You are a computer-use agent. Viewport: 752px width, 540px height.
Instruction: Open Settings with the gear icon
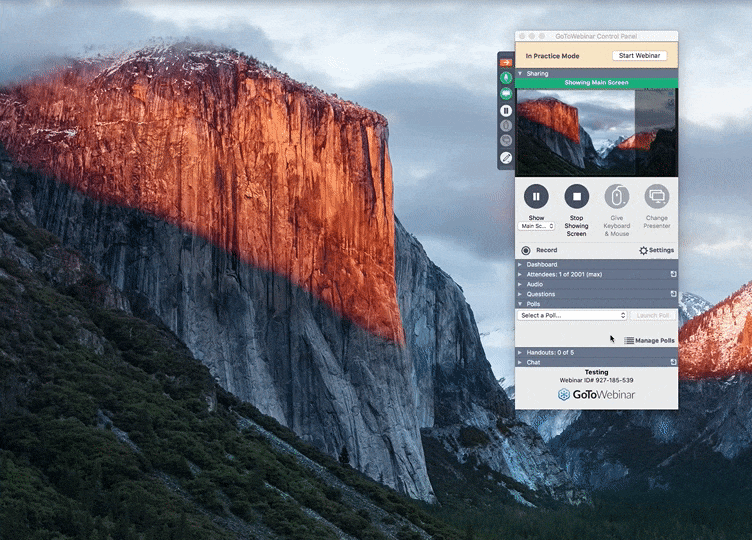tap(644, 250)
